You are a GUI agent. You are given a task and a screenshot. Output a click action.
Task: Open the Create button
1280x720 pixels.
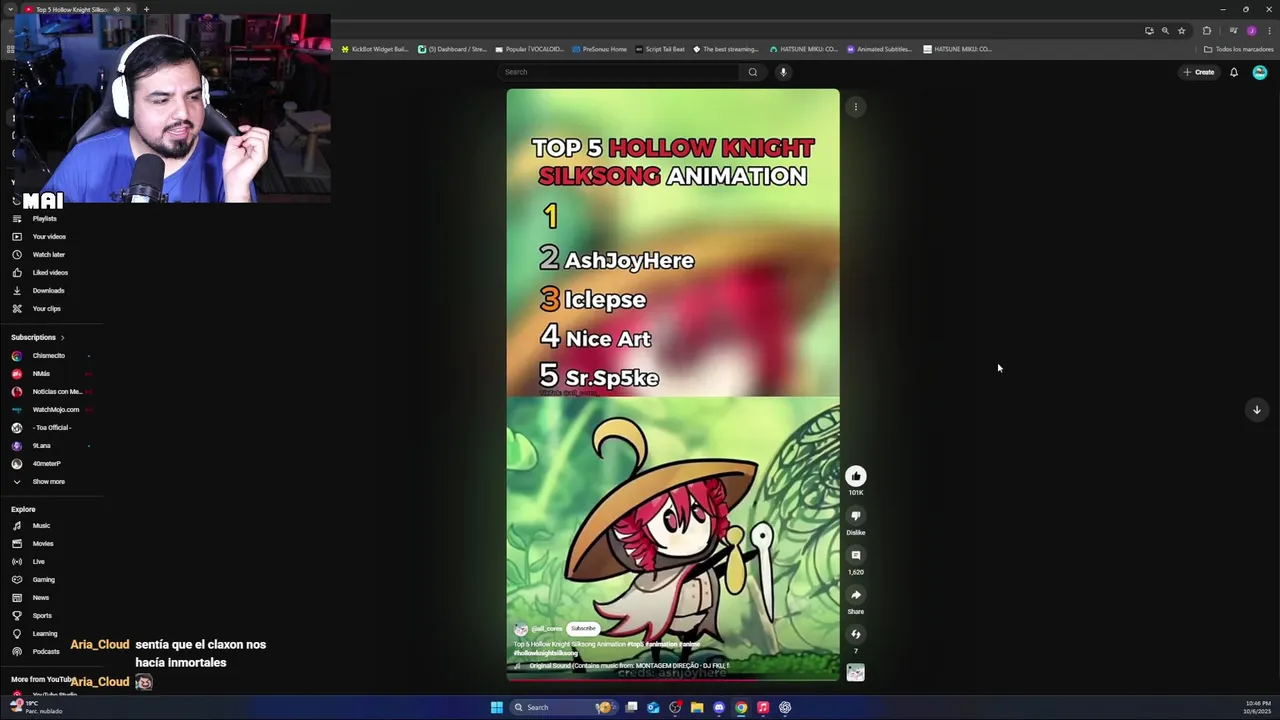[x=1198, y=72]
